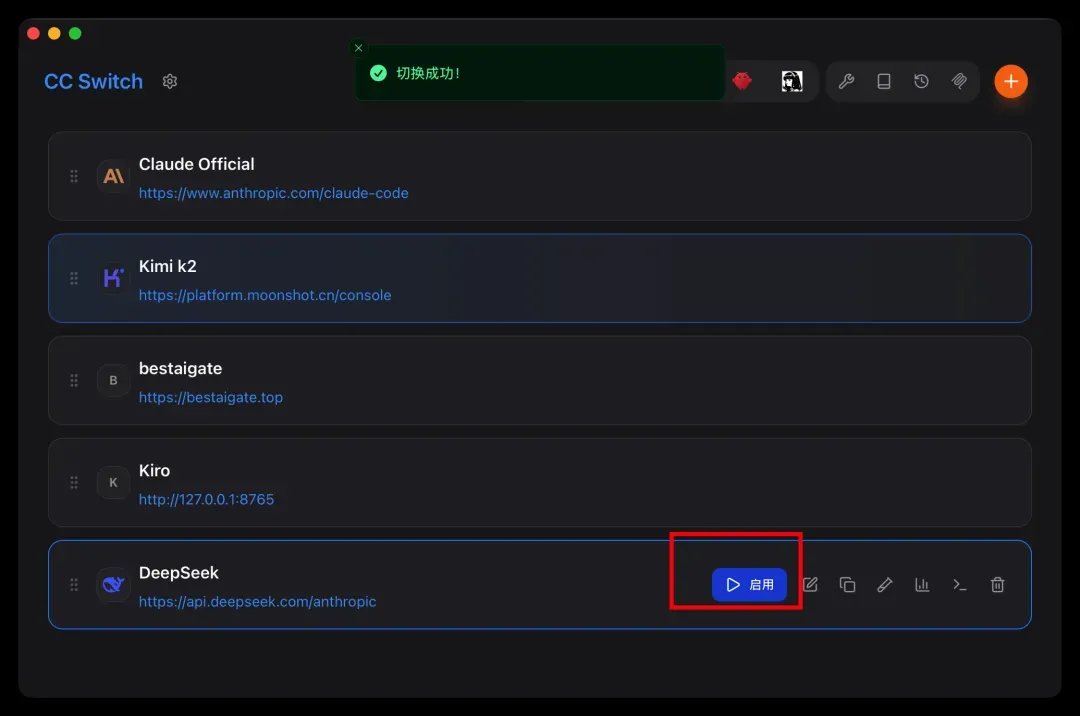Open terminal for DeepSeek provider
This screenshot has width=1080, height=716.
coord(959,585)
